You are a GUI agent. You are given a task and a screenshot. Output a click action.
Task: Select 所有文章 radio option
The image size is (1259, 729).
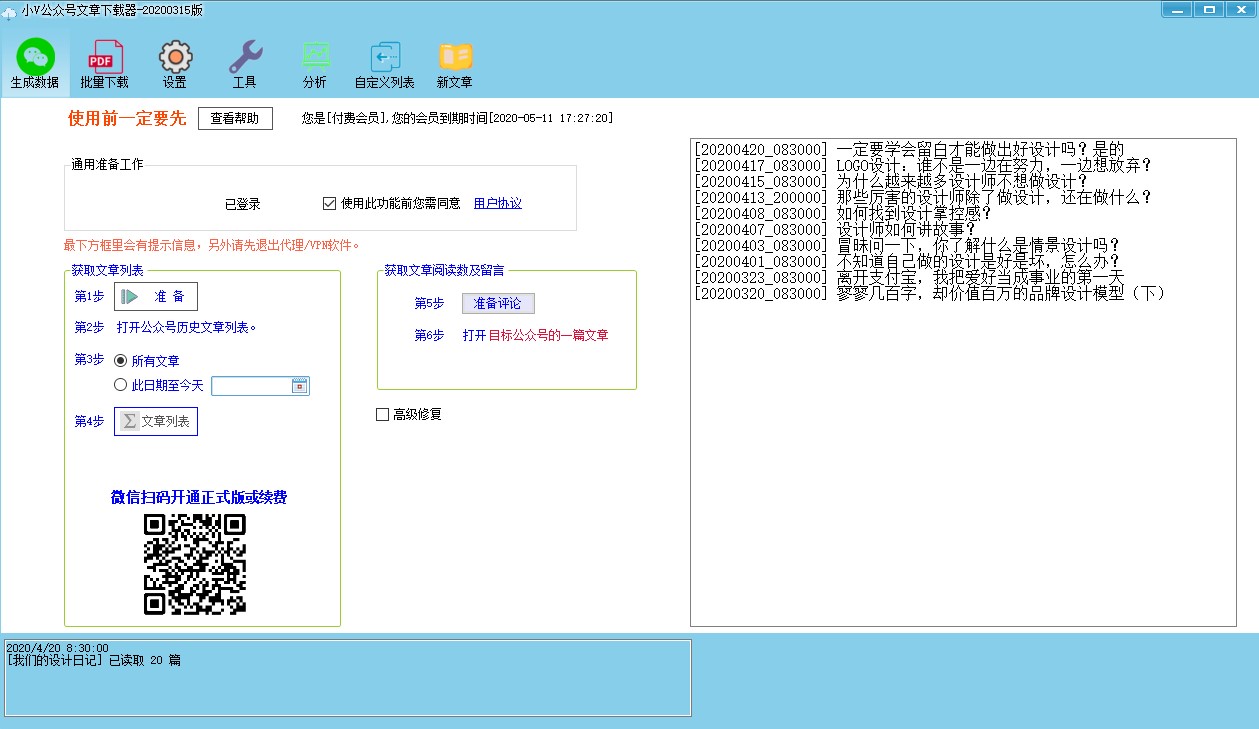point(121,361)
